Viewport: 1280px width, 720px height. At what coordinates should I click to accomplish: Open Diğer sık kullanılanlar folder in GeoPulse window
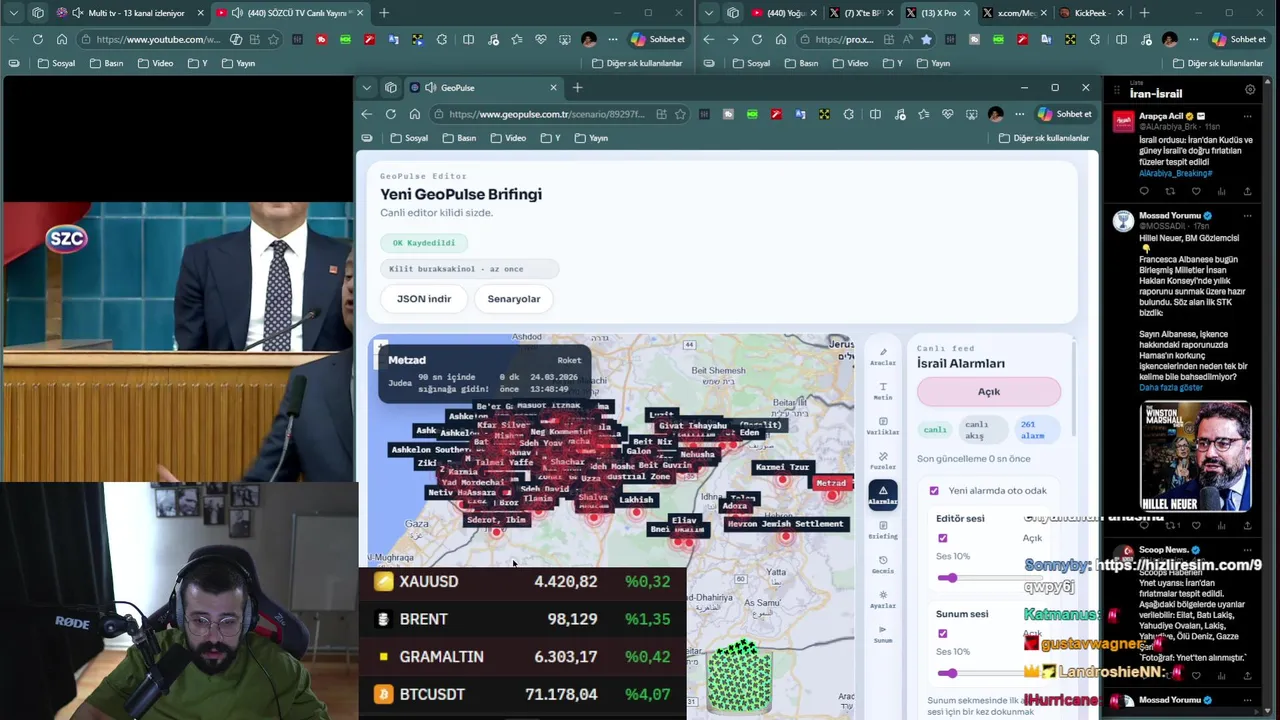pos(1044,138)
